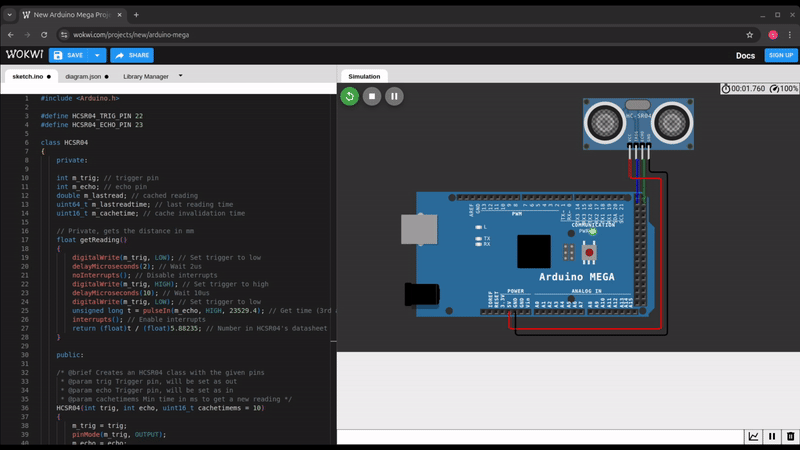Click the serial monitor input field
This screenshot has height=450, width=800.
[540, 437]
